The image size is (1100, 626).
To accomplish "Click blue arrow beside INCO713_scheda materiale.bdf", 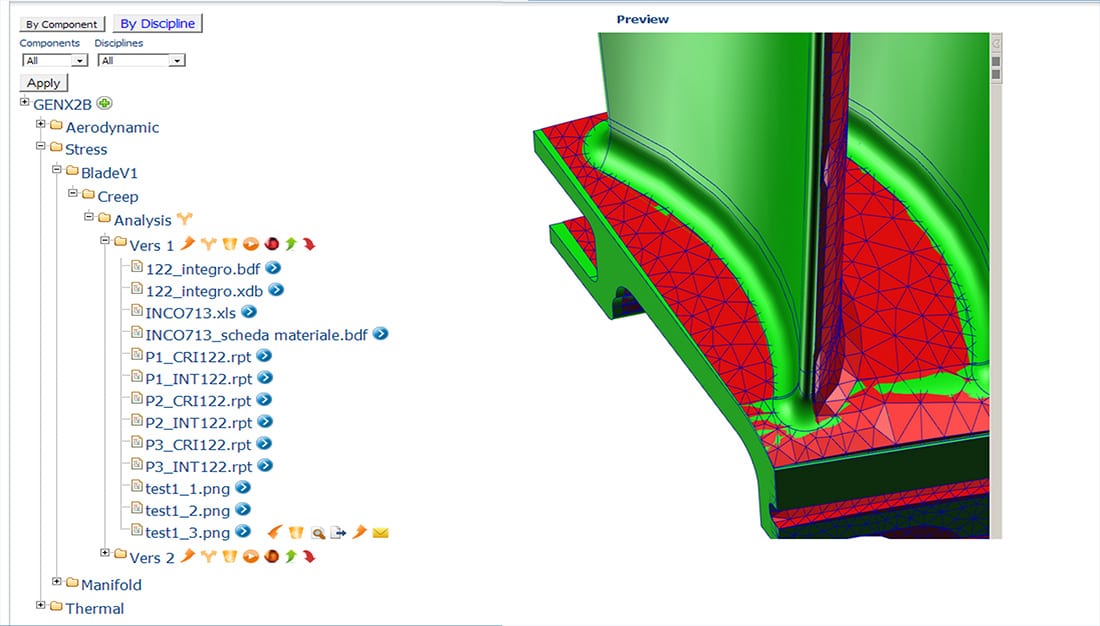I will click(x=380, y=334).
